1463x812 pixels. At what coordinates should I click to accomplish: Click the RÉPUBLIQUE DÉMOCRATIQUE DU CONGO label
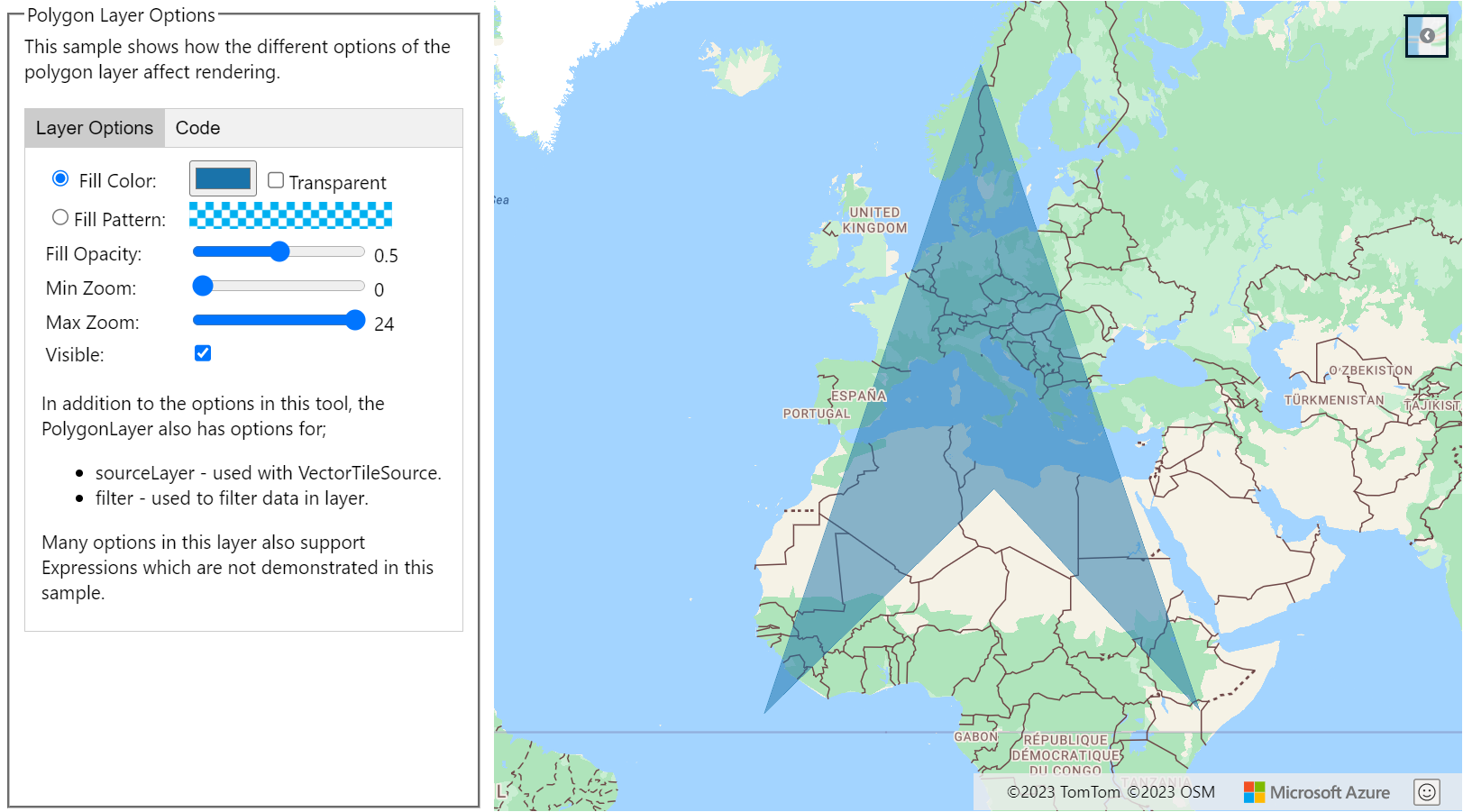click(1065, 755)
